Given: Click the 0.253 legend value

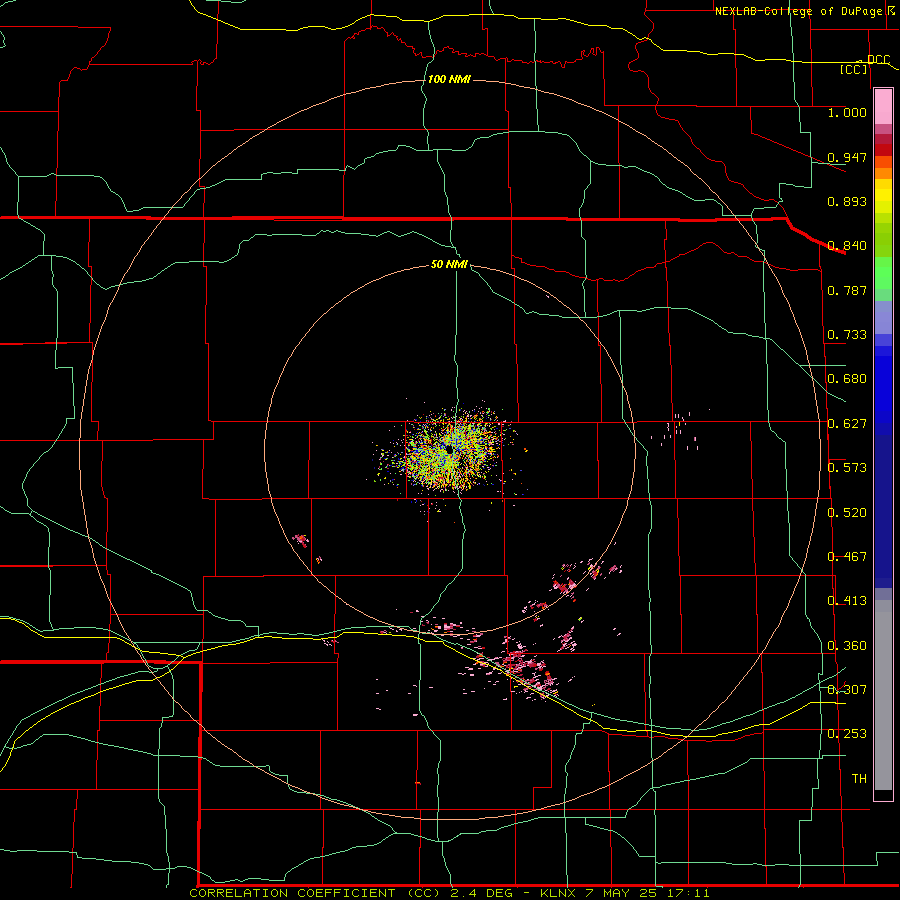Looking at the screenshot, I should tap(847, 734).
